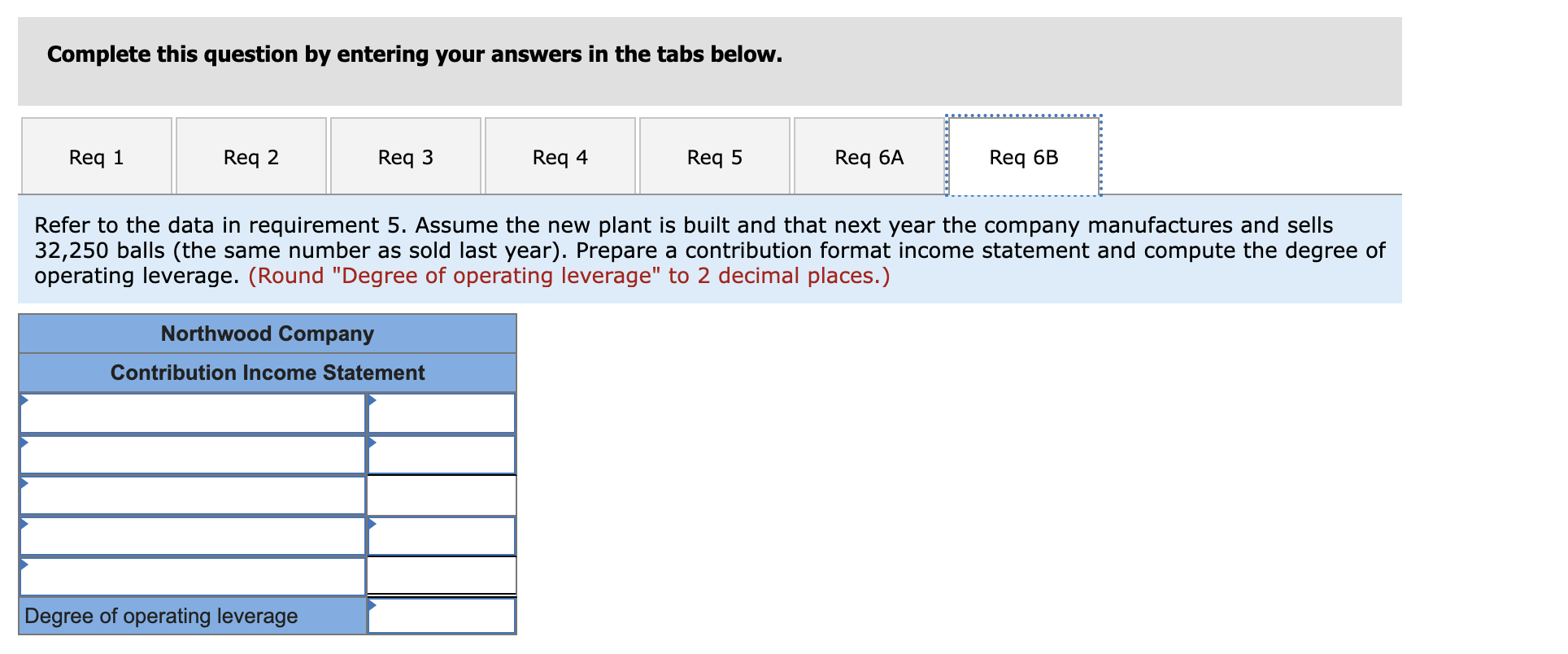This screenshot has height=654, width=1568.
Task: Switch to the Req 1 tab
Action: tap(95, 156)
